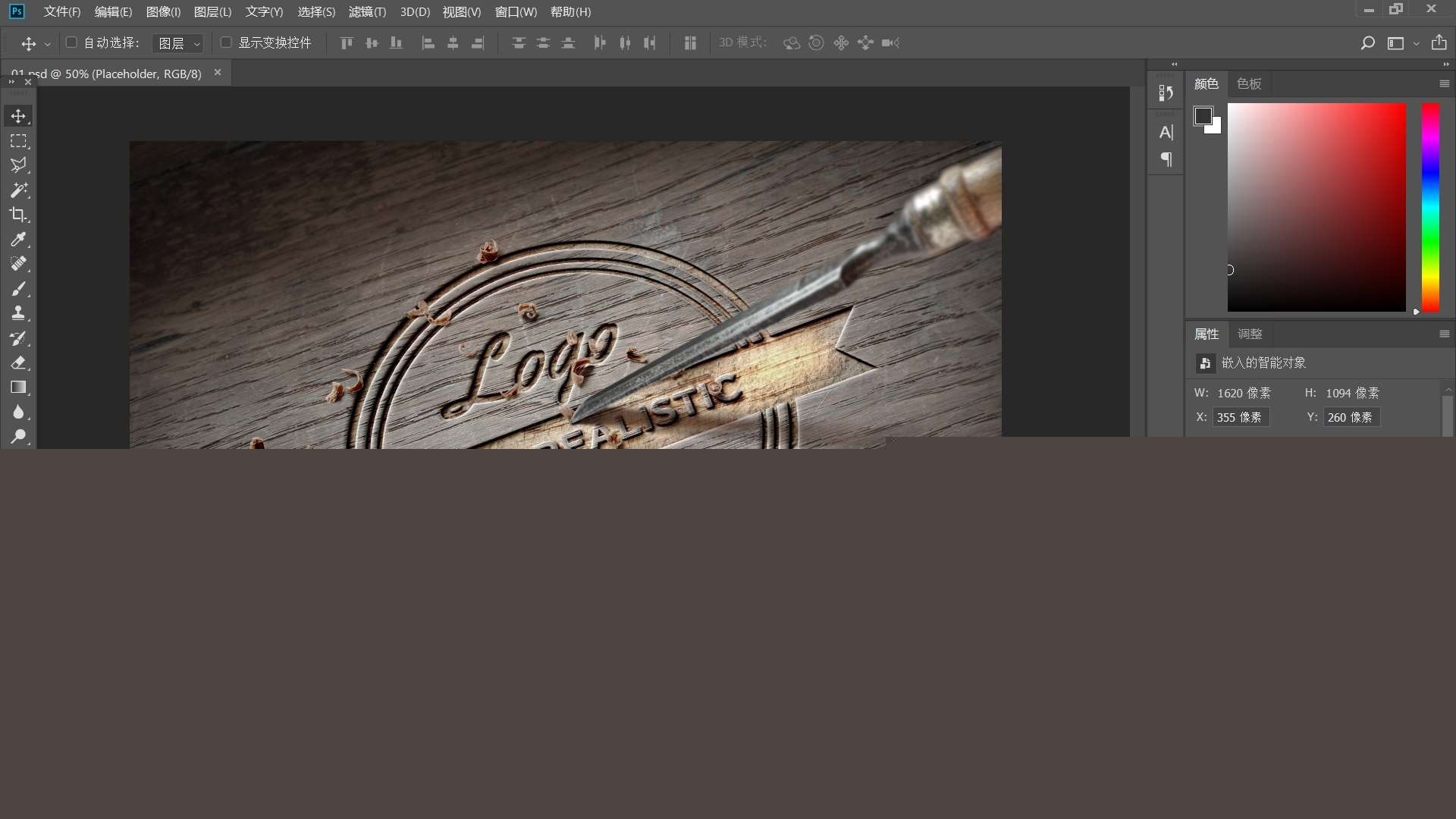
Task: Open the Move tool preset dropdown arrow
Action: 47,44
